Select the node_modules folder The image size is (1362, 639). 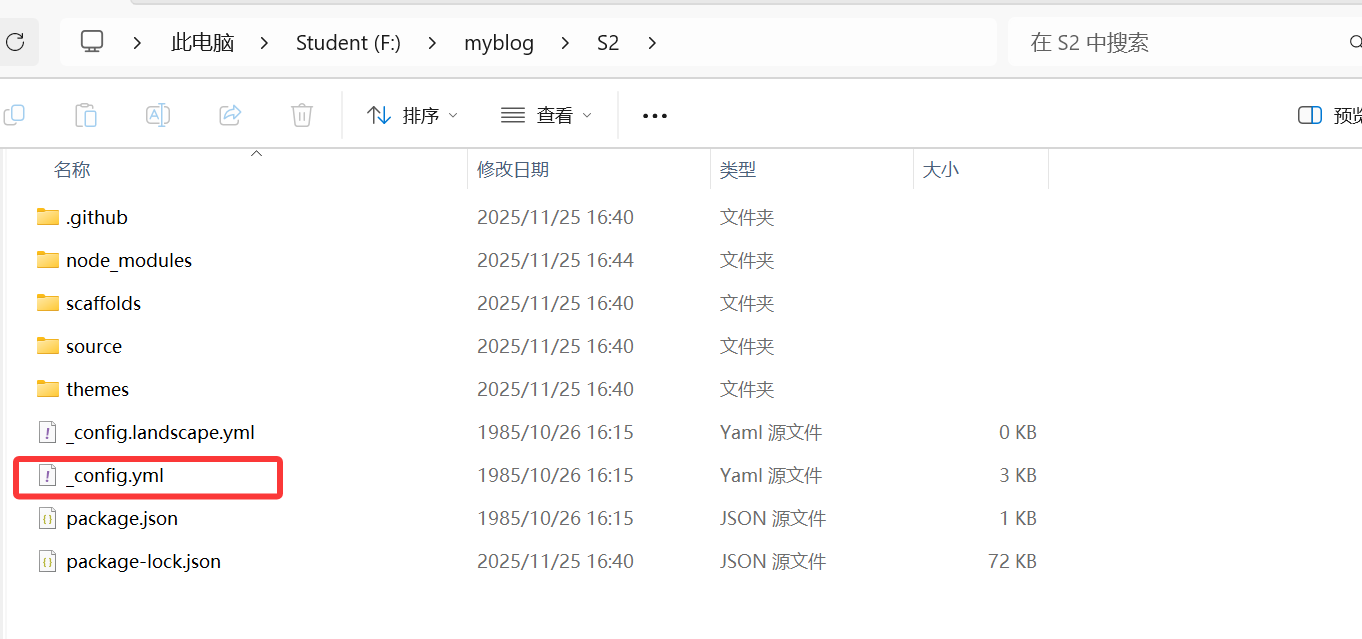point(128,261)
